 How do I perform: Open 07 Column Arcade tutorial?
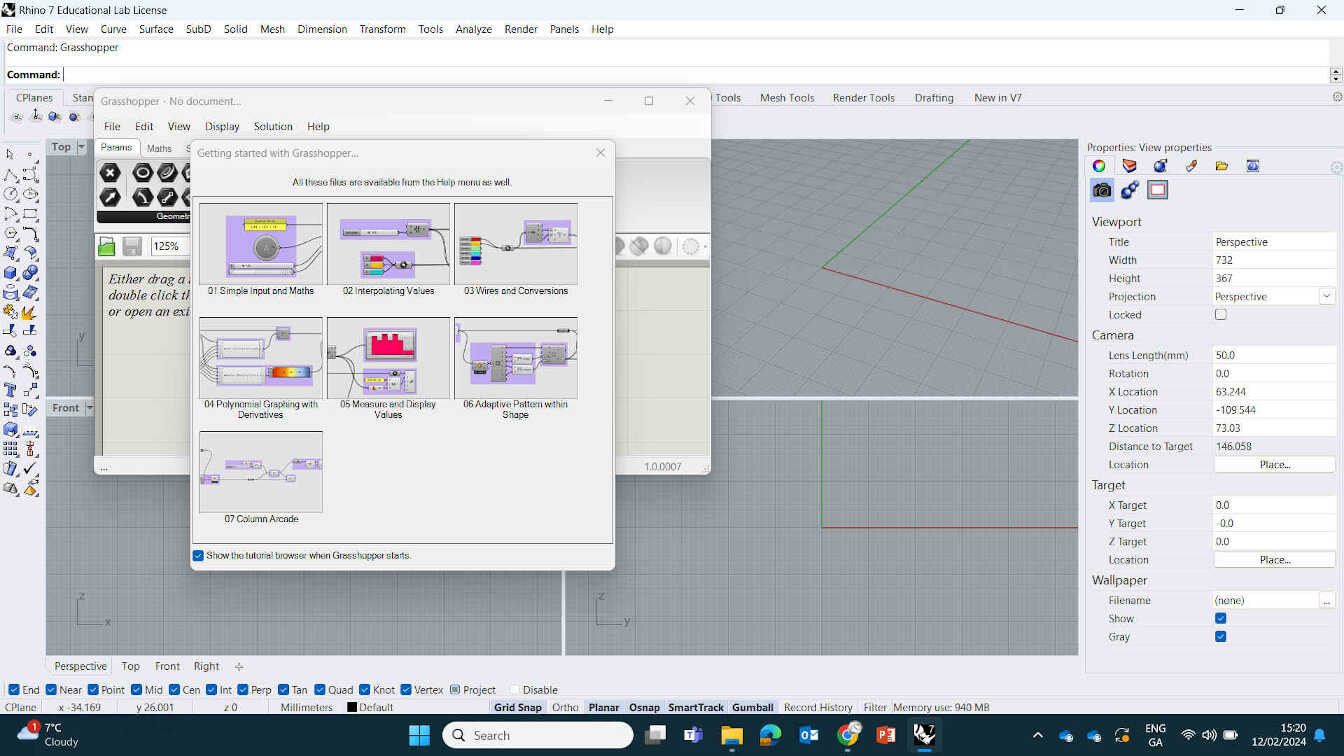[260, 478]
